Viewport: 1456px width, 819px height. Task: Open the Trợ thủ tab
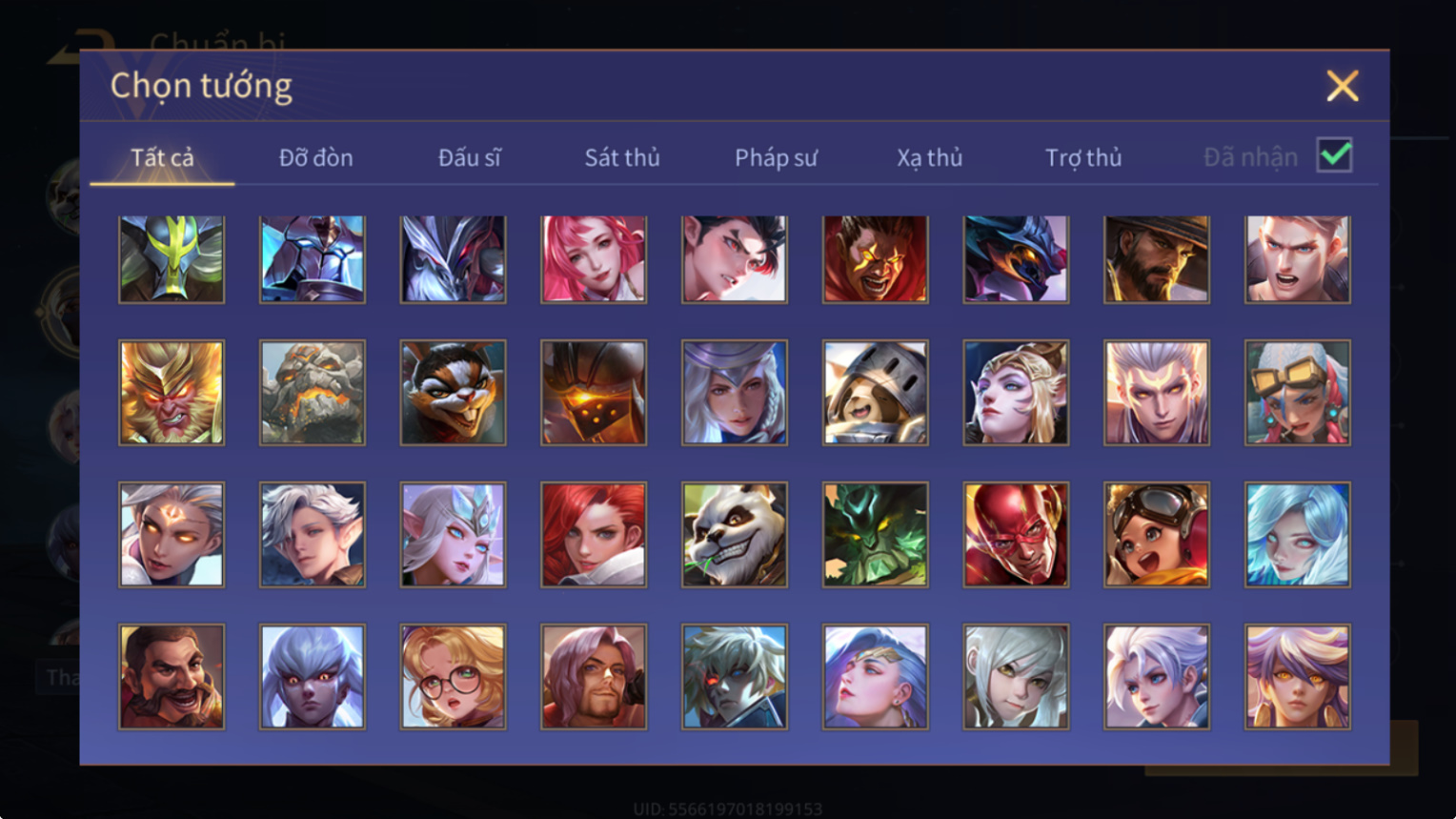[1083, 157]
